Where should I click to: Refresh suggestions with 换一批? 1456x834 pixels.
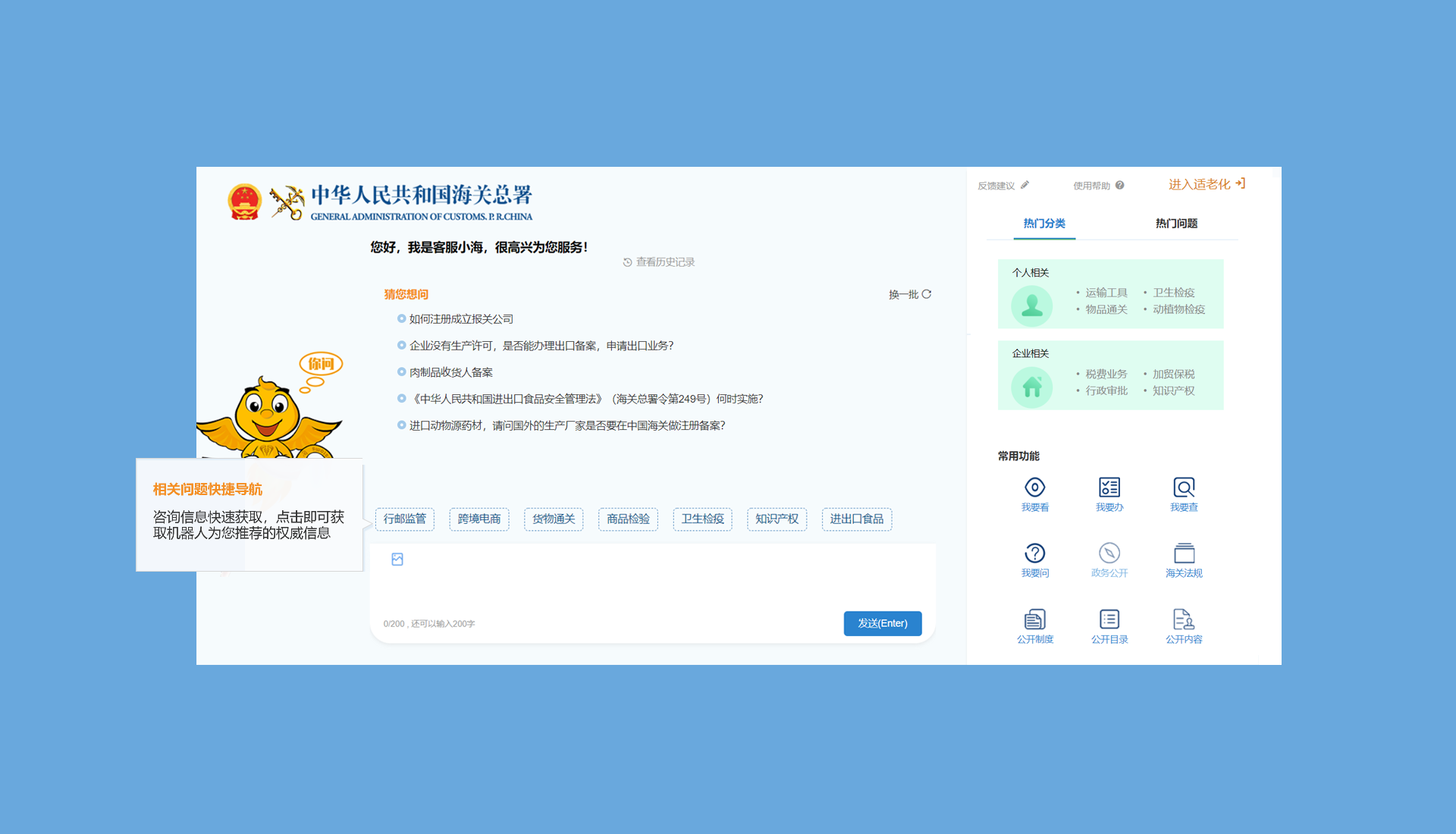[909, 294]
